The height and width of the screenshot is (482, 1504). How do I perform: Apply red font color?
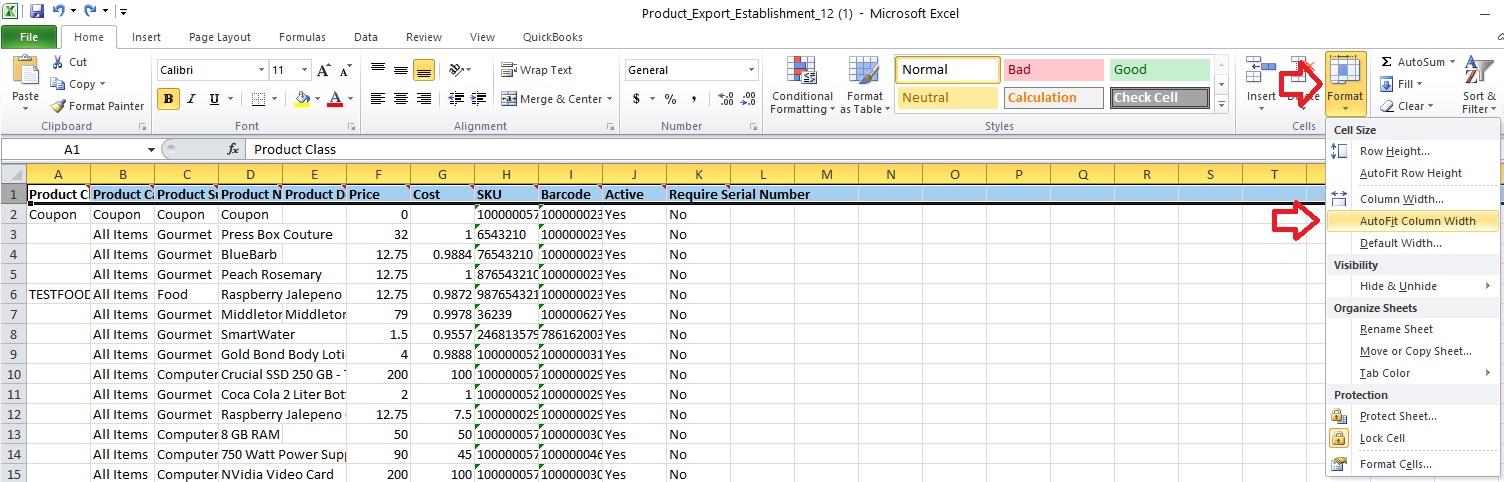[x=334, y=99]
